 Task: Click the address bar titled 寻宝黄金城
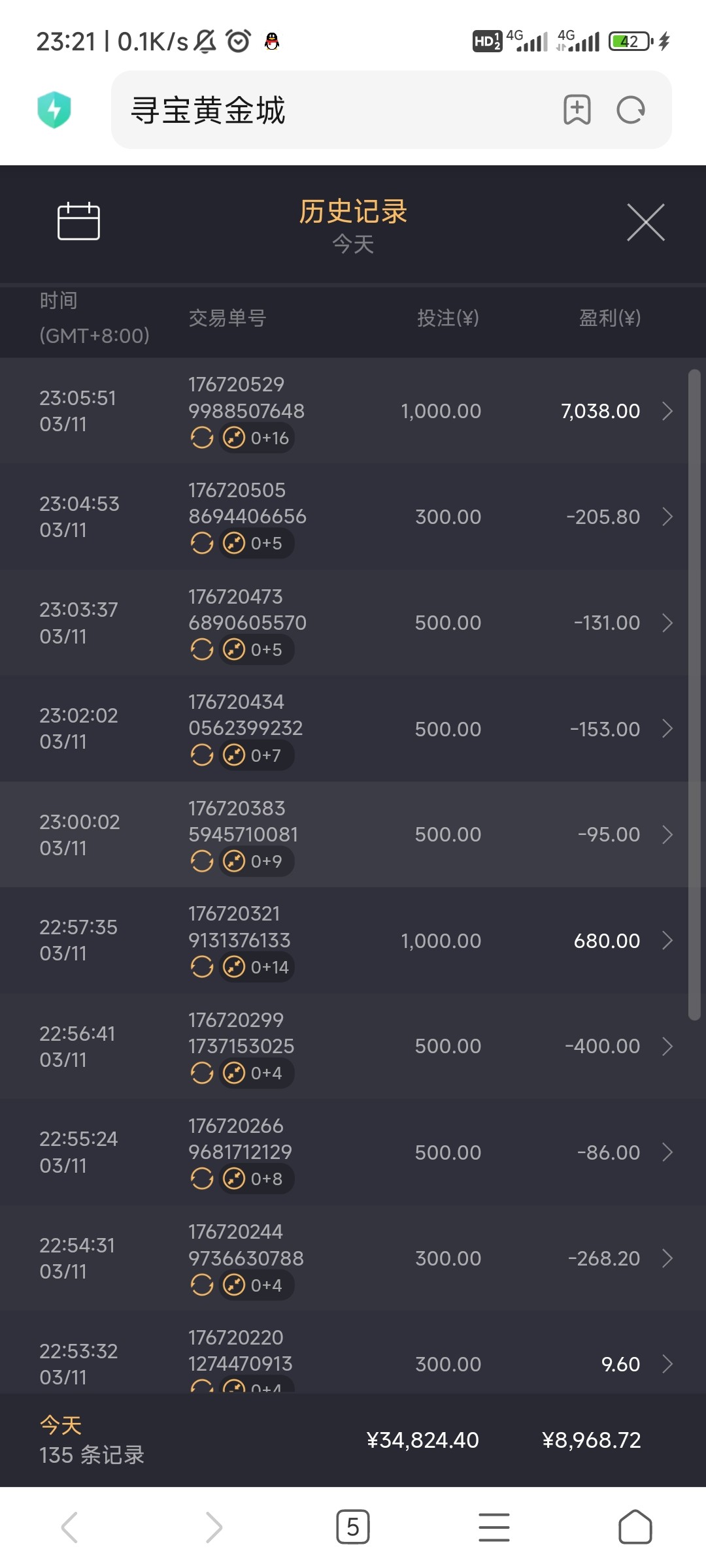(x=340, y=110)
